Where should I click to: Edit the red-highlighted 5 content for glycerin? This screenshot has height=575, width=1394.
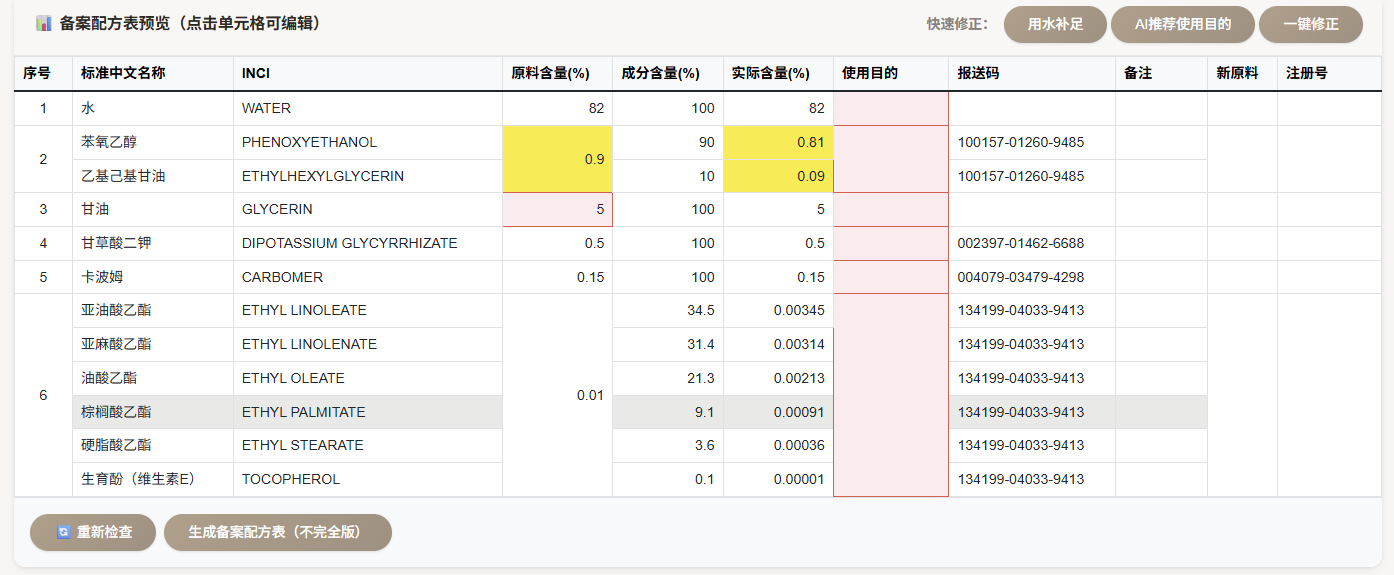click(557, 210)
